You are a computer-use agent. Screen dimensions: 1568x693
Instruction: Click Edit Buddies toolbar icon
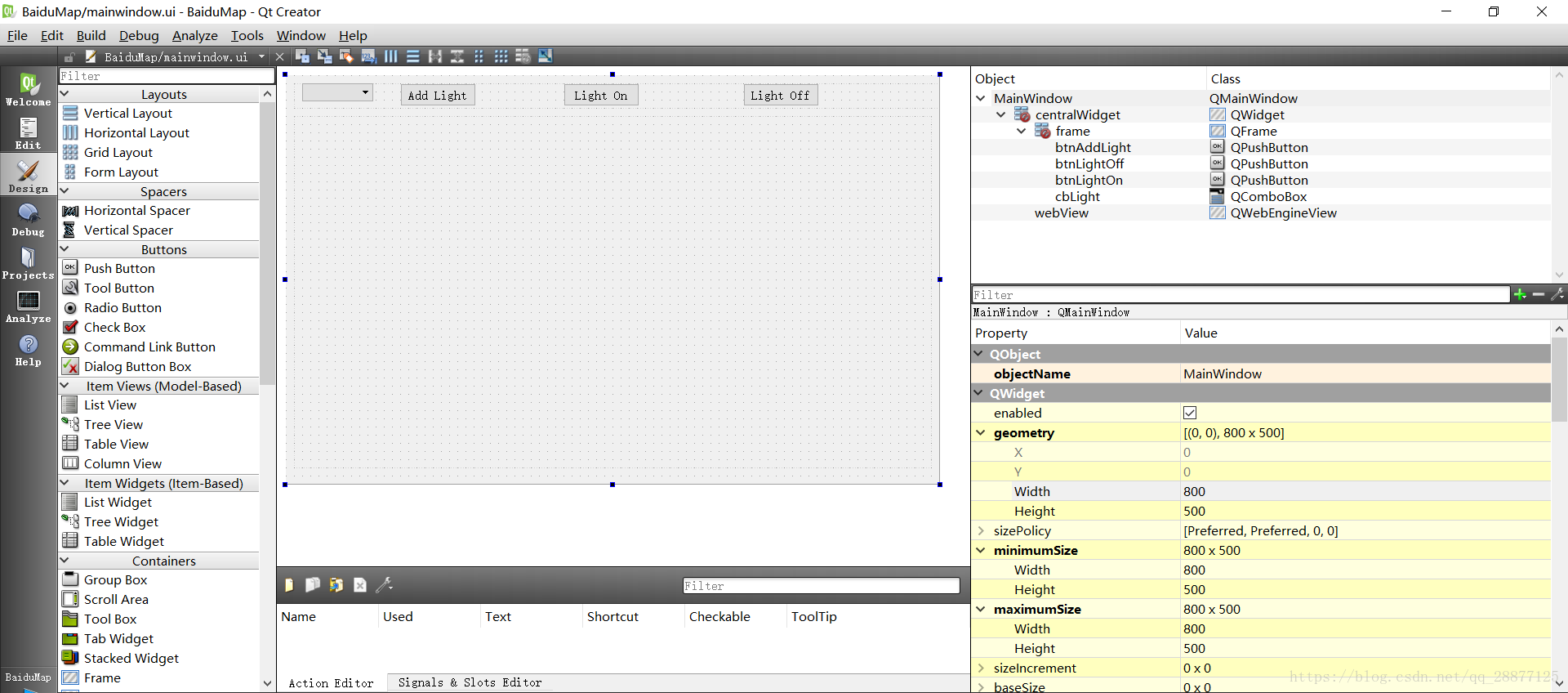(x=346, y=56)
